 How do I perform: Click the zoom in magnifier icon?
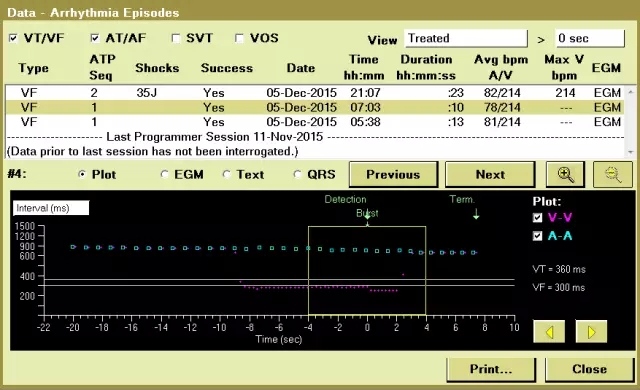coord(565,175)
